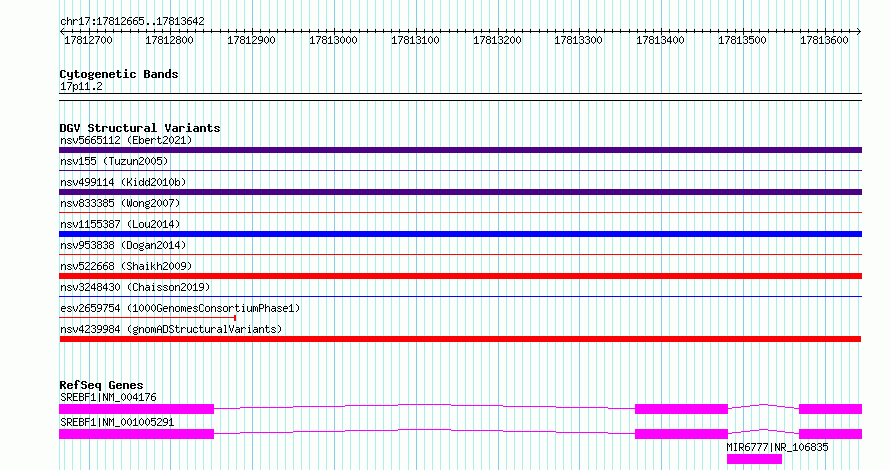Image resolution: width=890 pixels, height=470 pixels.
Task: Open the SREBF1|NM_001005291 transcript label
Action: point(117,422)
